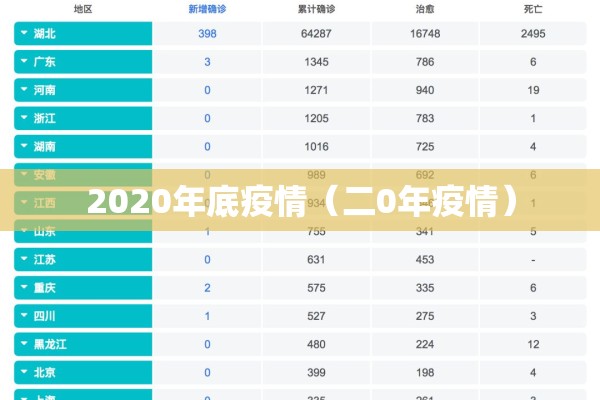Image resolution: width=600 pixels, height=400 pixels.
Task: Click new cases value 2 for 重庆
Action: (207, 288)
